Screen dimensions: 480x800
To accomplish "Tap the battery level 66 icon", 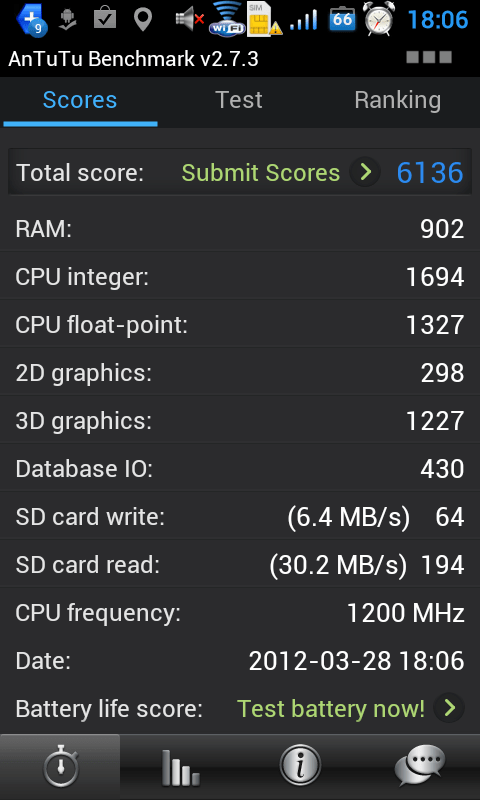I will (x=342, y=19).
